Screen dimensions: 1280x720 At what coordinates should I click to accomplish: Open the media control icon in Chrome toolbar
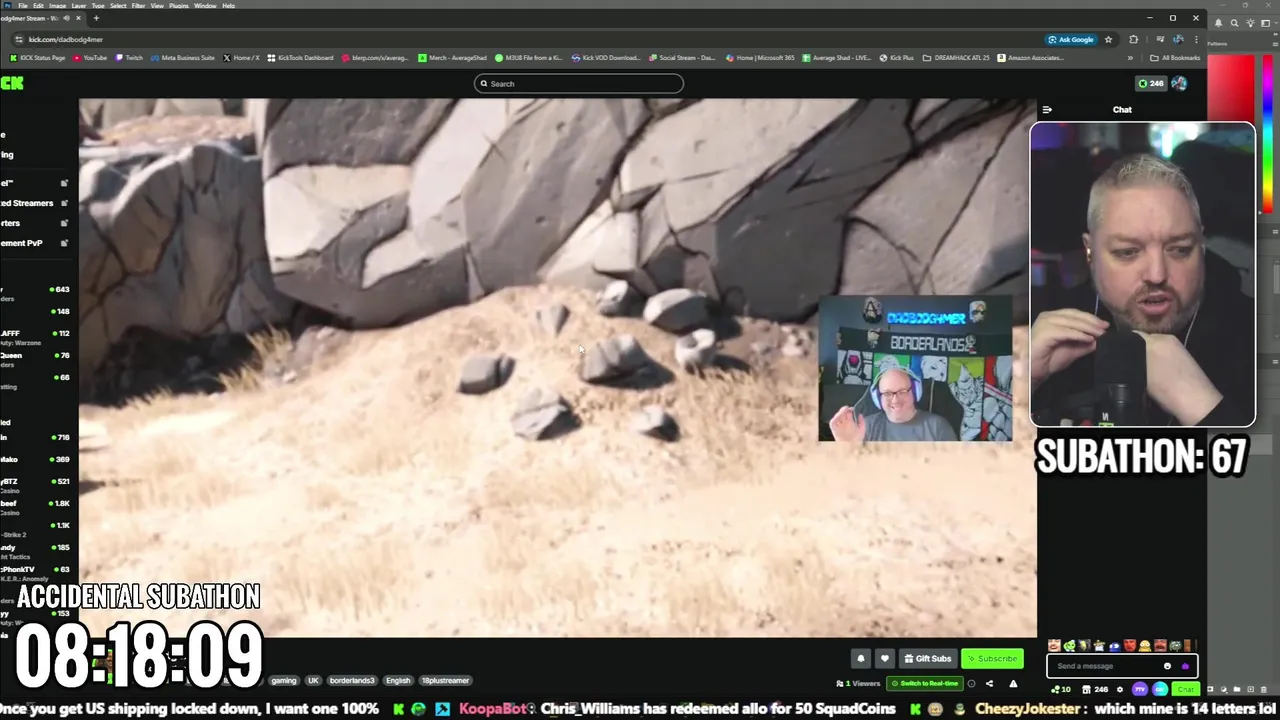click(1159, 39)
